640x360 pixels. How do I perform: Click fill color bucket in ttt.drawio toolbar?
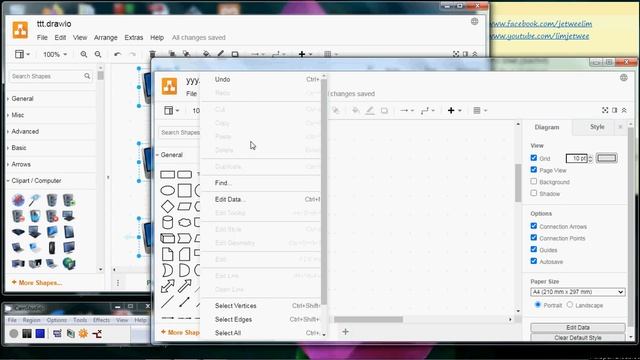tap(206, 54)
